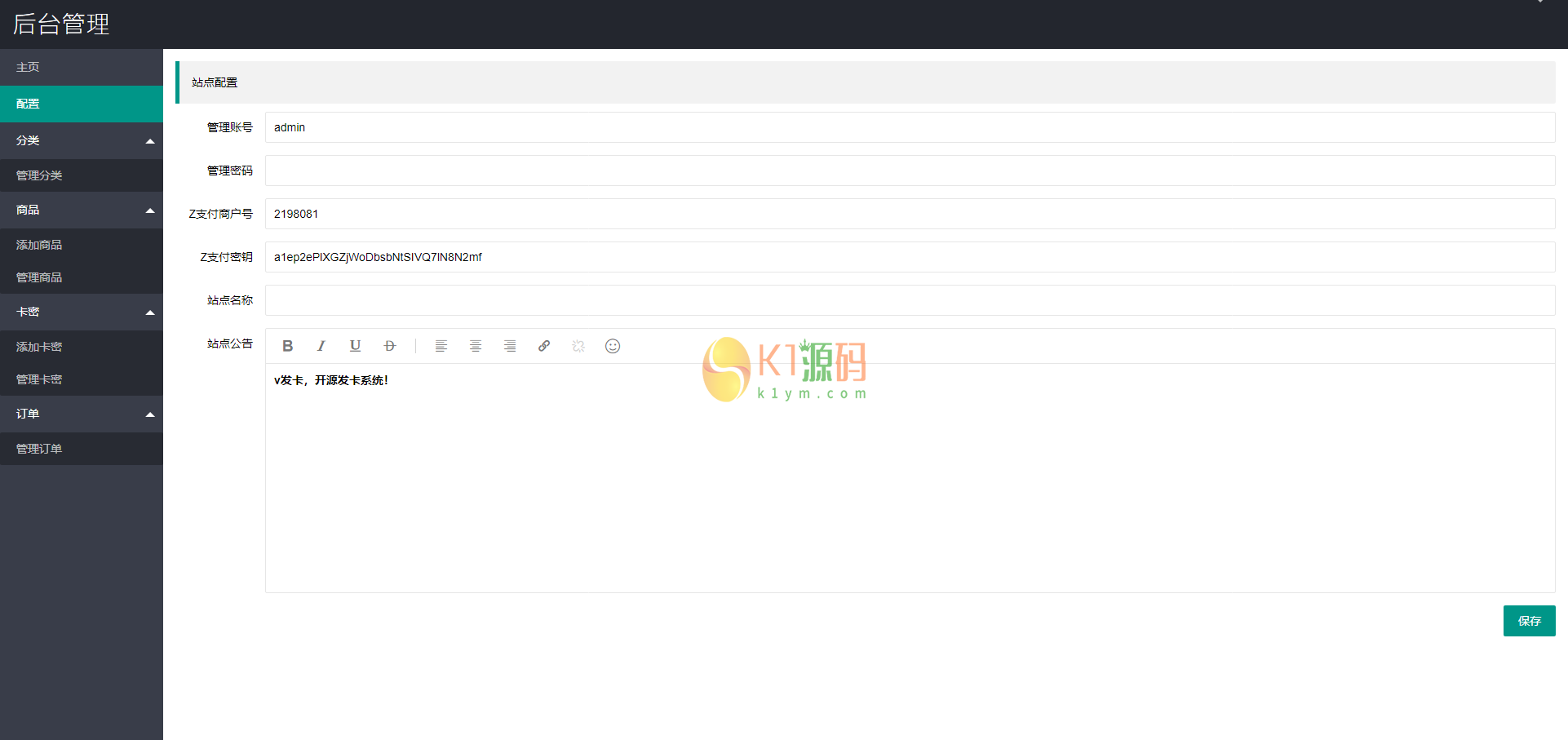The width and height of the screenshot is (1568, 740).
Task: Focus the empty 站点名称 field
Action: (910, 300)
